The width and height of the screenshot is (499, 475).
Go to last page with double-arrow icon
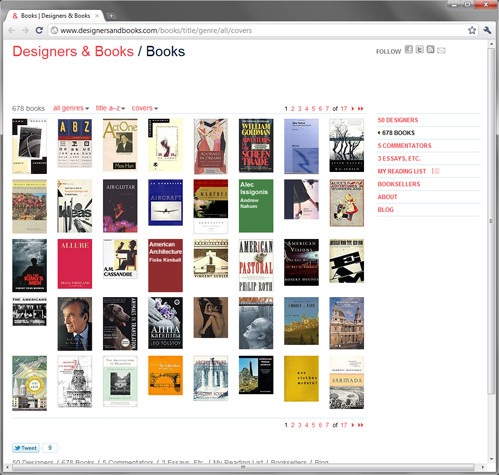pyautogui.click(x=361, y=109)
